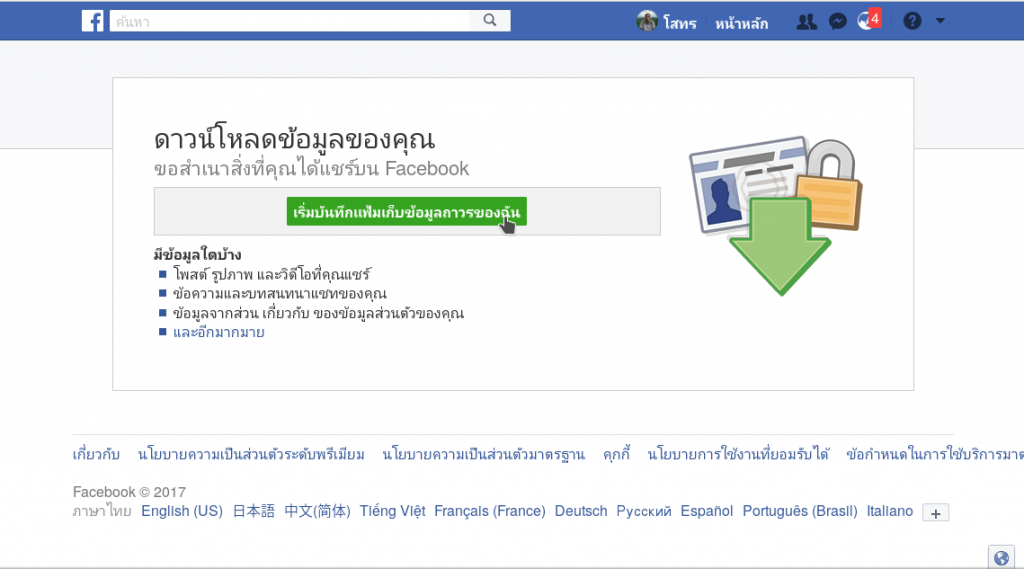Open นโยบายความเป็นส่วนตัวระดับพรีเมียม footer link
The height and width of the screenshot is (569, 1024).
click(251, 454)
